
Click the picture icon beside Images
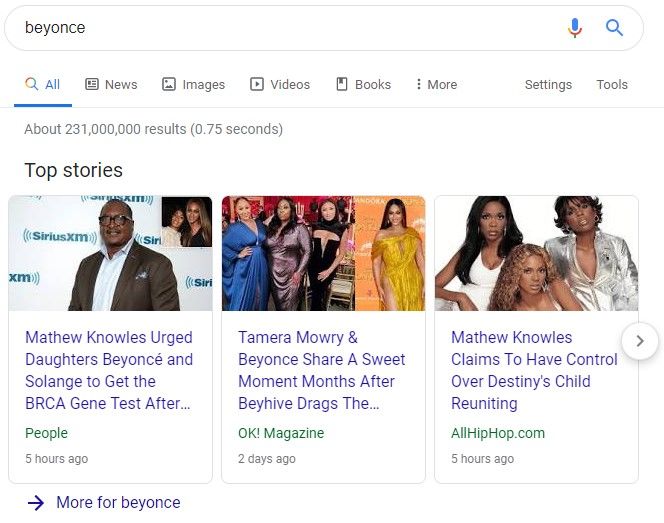tap(169, 84)
